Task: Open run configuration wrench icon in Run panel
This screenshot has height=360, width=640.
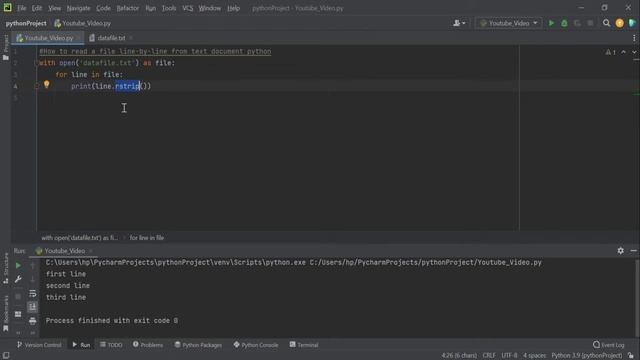Action: click(x=18, y=280)
